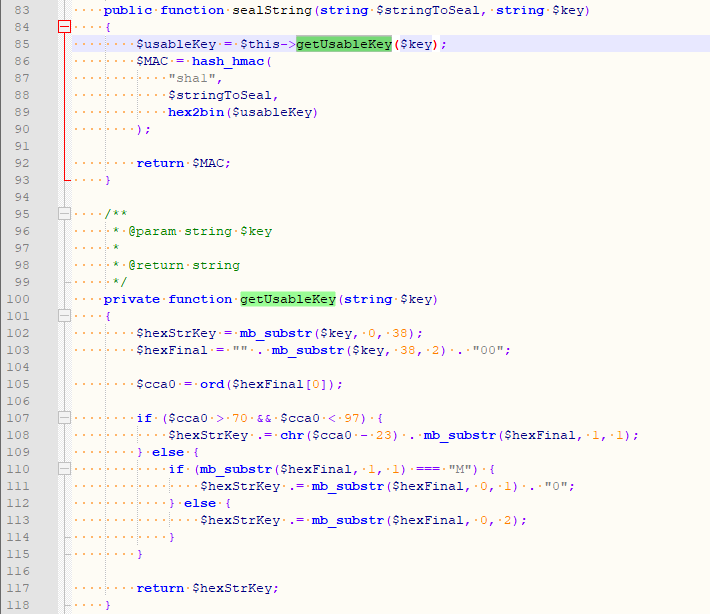Click hash_hmac on line 86

pos(228,61)
